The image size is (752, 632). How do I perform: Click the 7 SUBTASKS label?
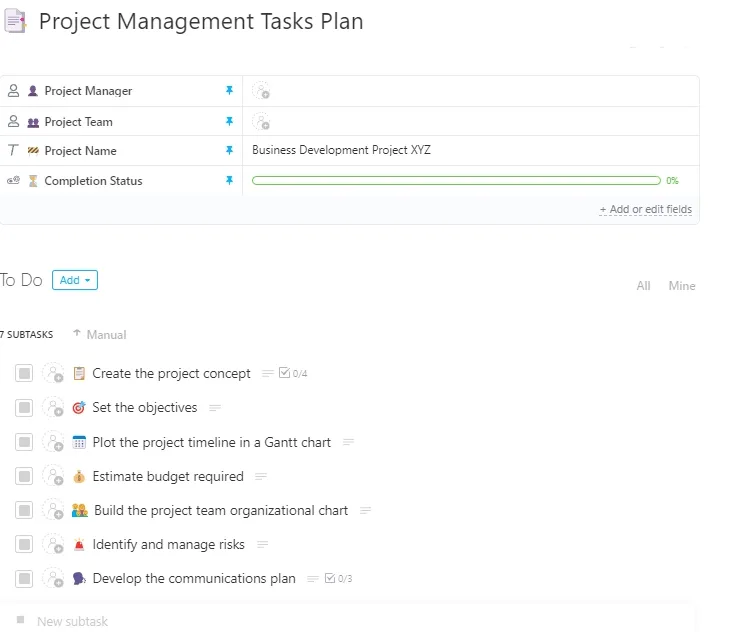(27, 335)
